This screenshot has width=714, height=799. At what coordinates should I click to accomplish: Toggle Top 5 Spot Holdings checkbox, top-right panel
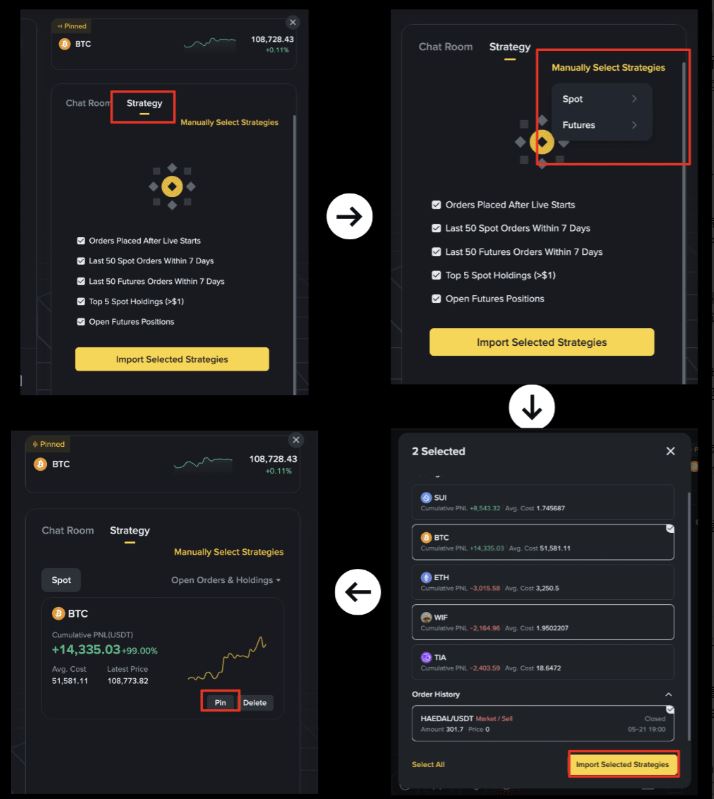pos(436,275)
